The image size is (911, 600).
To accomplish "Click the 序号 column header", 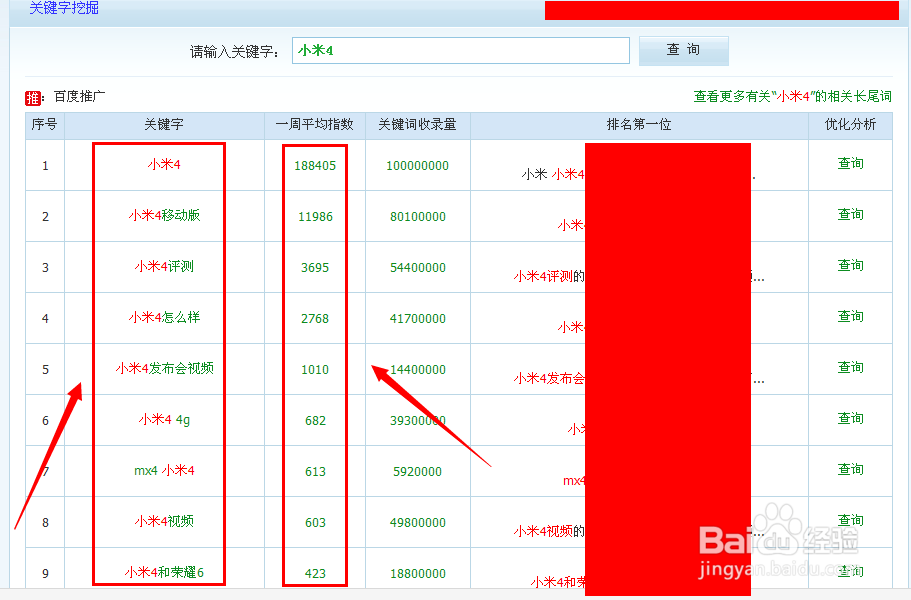I will click(x=45, y=125).
